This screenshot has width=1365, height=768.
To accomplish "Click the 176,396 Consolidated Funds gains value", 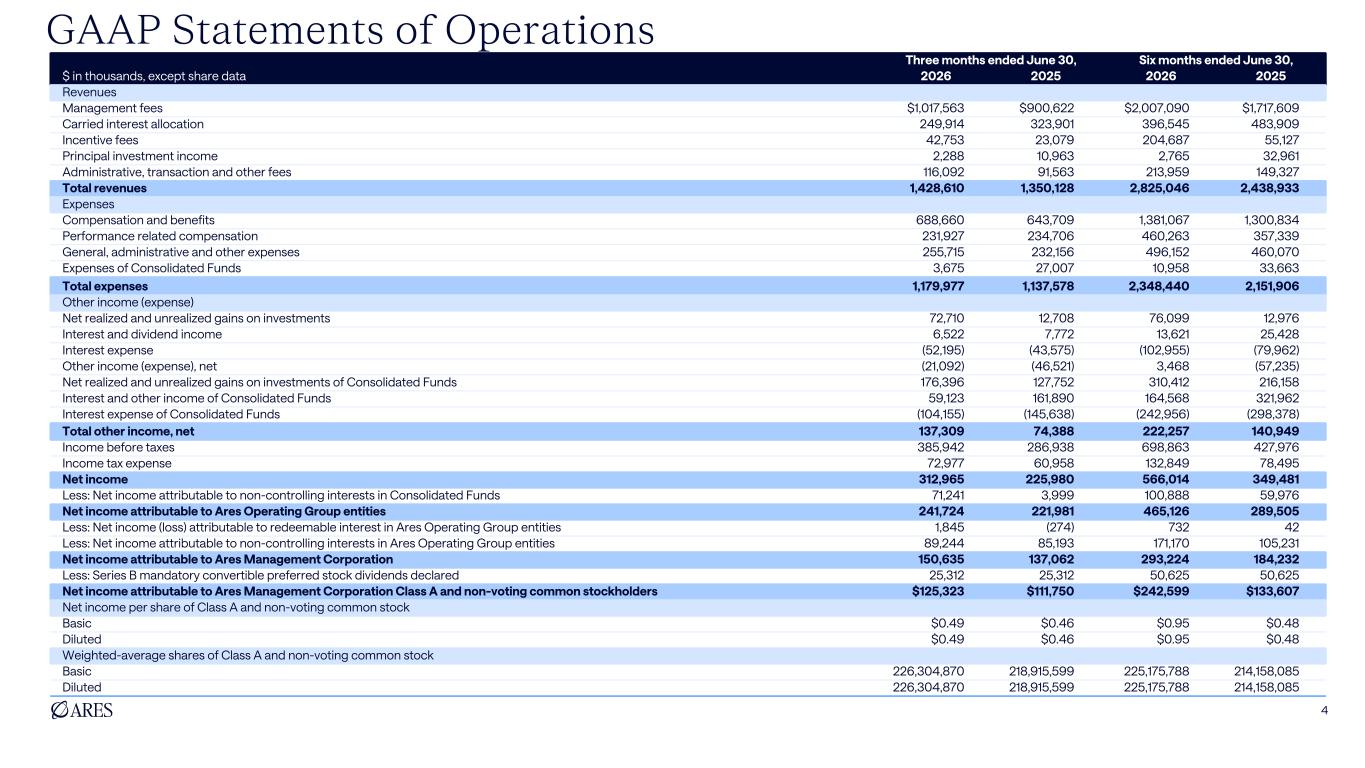I will pos(940,382).
